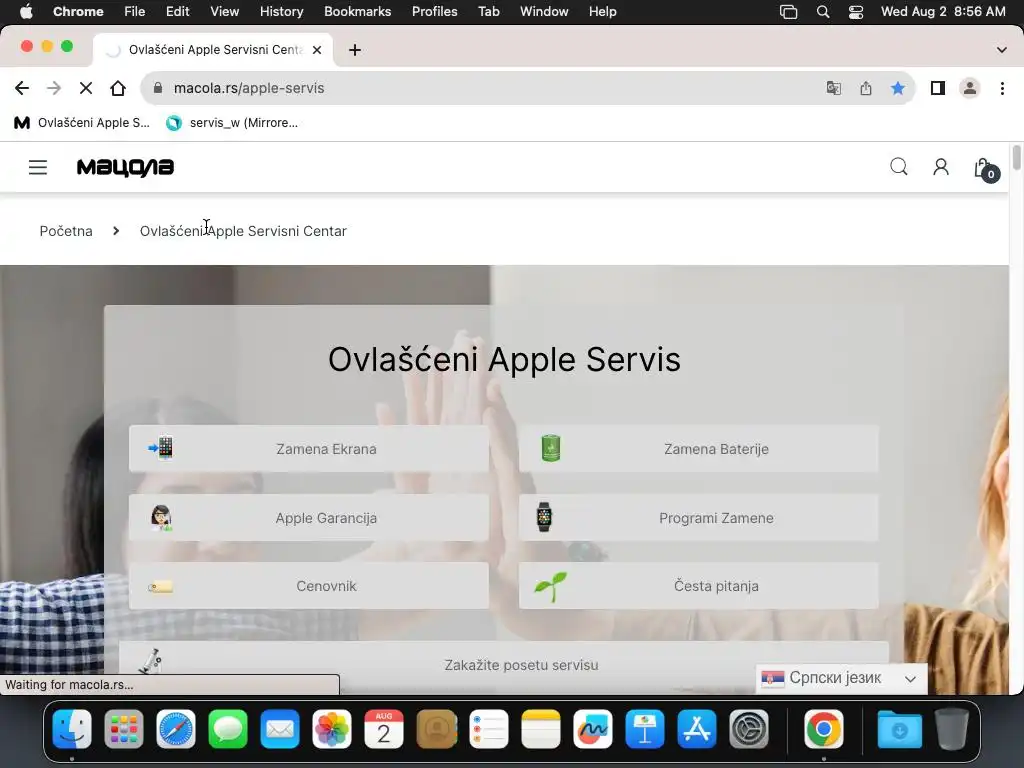This screenshot has width=1024, height=768.
Task: Open Launchpad from the Dock
Action: tap(123, 729)
